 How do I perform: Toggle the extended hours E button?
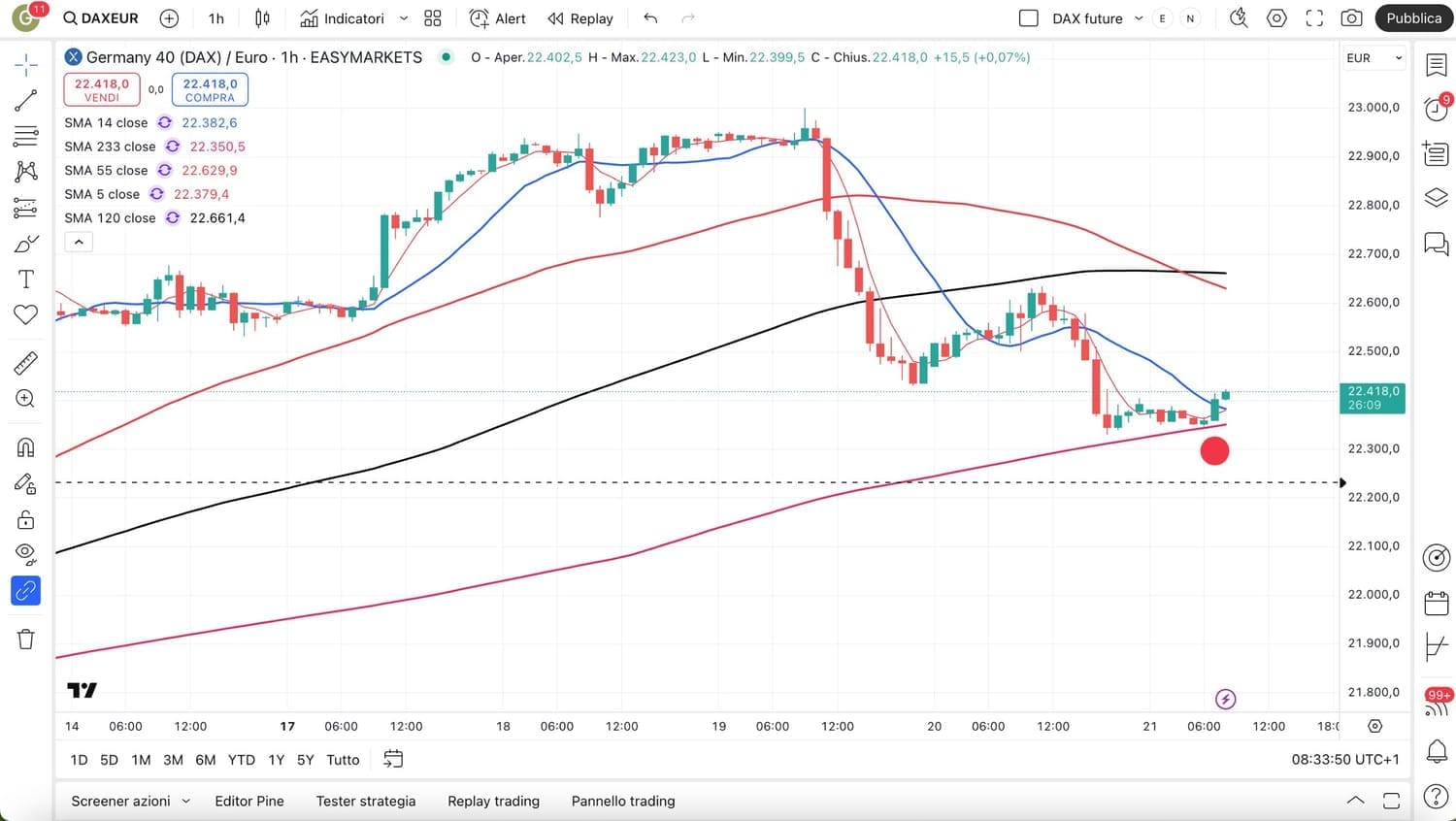point(1162,18)
